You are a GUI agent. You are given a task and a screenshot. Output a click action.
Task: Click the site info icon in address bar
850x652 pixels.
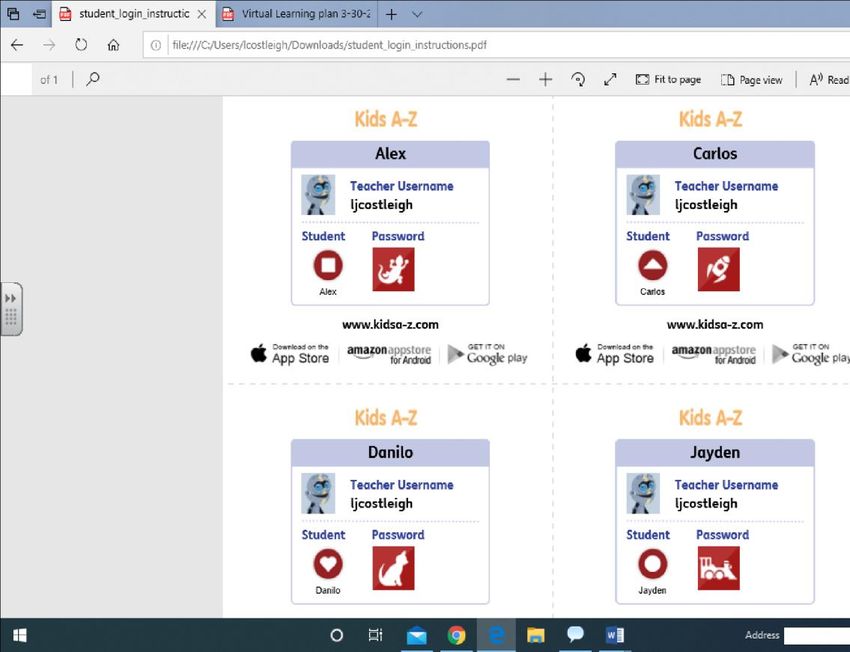tap(156, 45)
